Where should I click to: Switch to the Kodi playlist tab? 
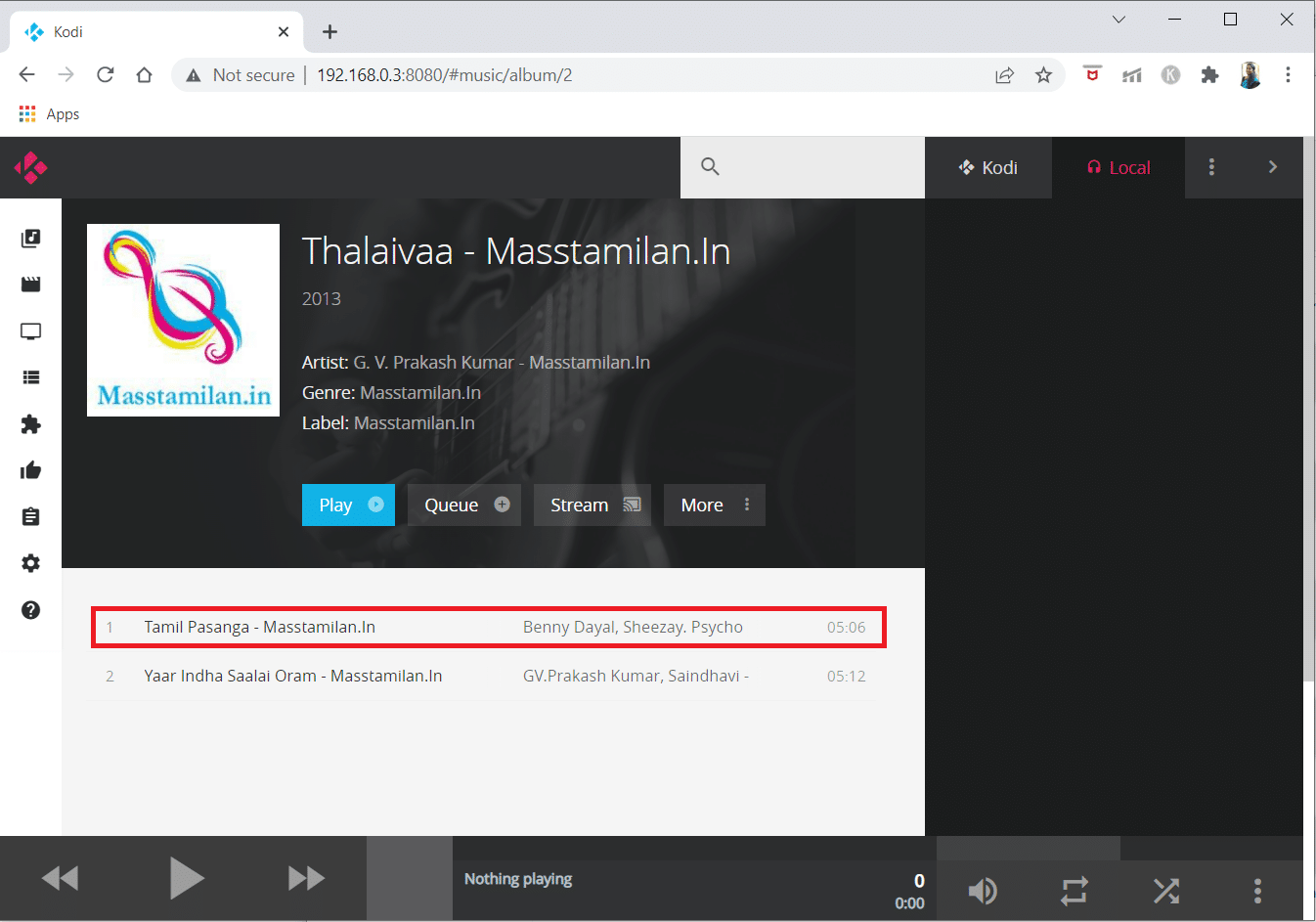tap(988, 167)
